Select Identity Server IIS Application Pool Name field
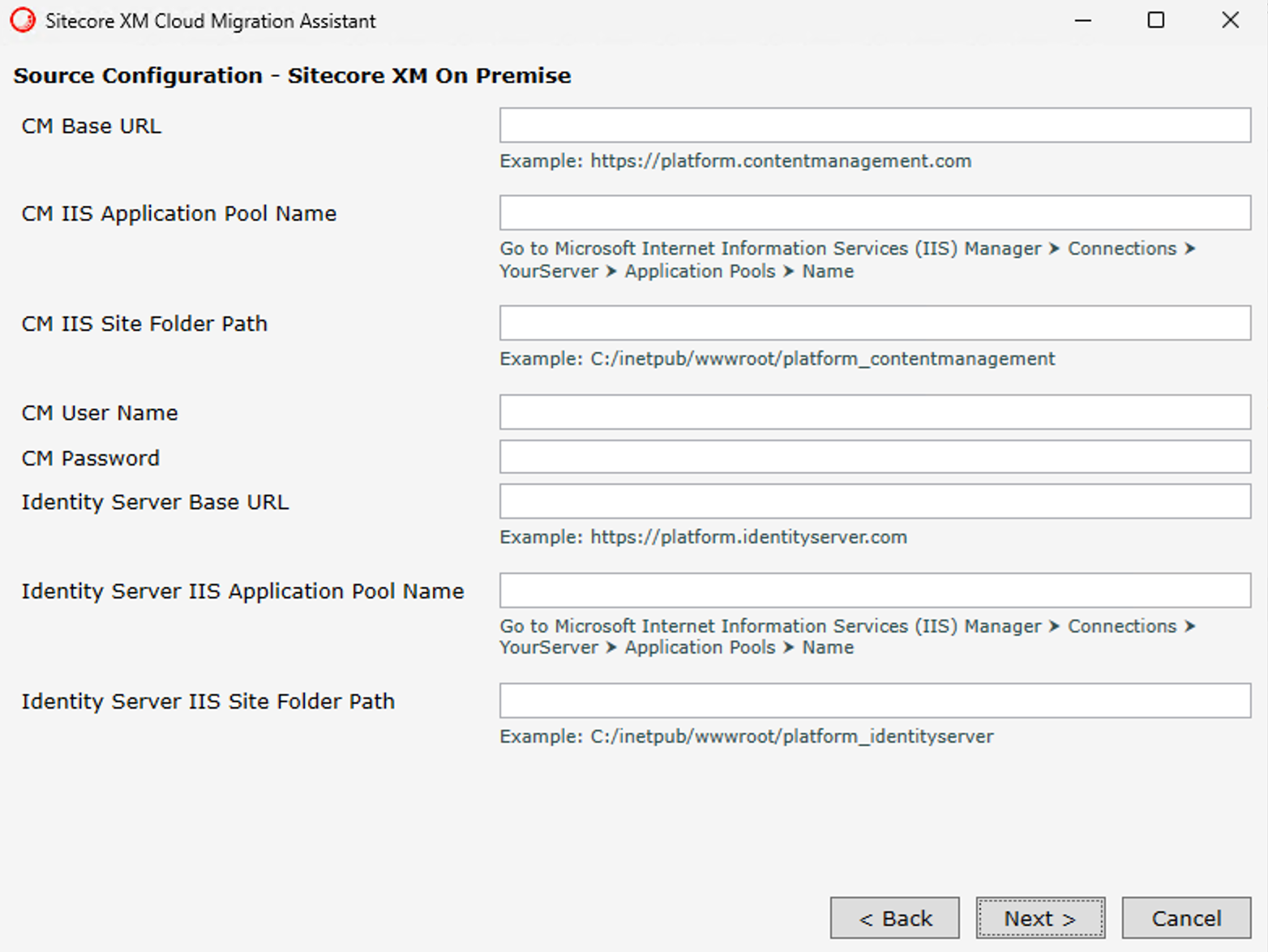The image size is (1268, 952). (875, 590)
